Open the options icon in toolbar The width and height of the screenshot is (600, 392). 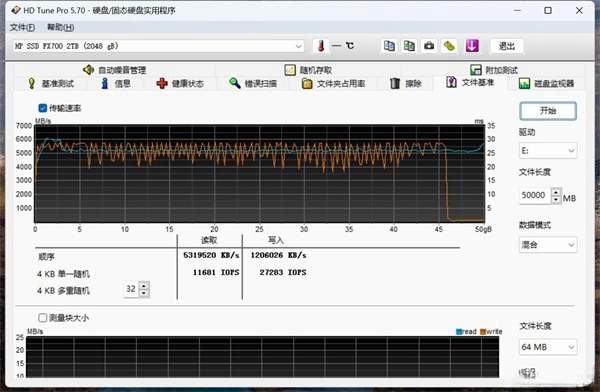click(449, 46)
